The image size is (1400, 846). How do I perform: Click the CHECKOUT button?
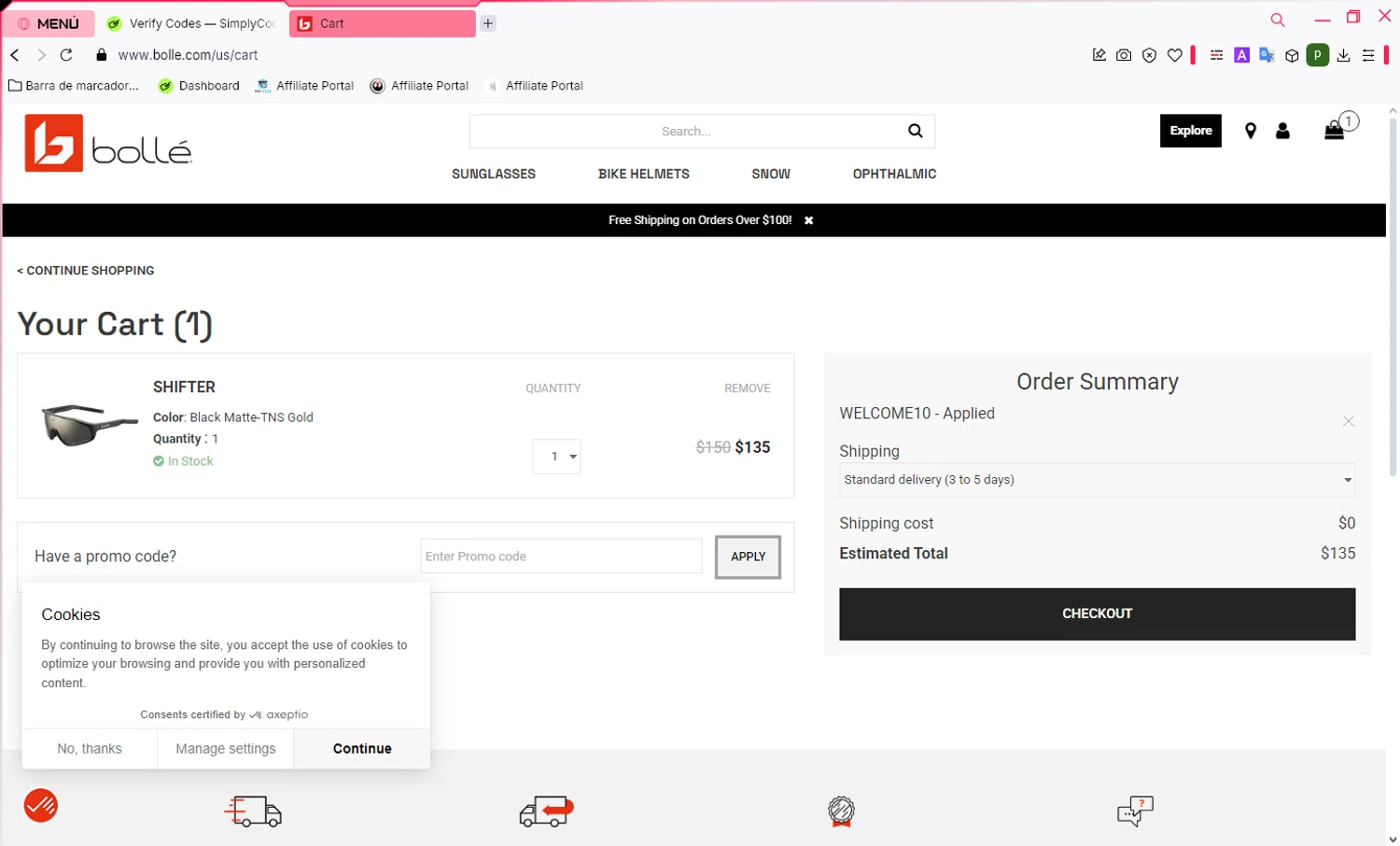1097,613
